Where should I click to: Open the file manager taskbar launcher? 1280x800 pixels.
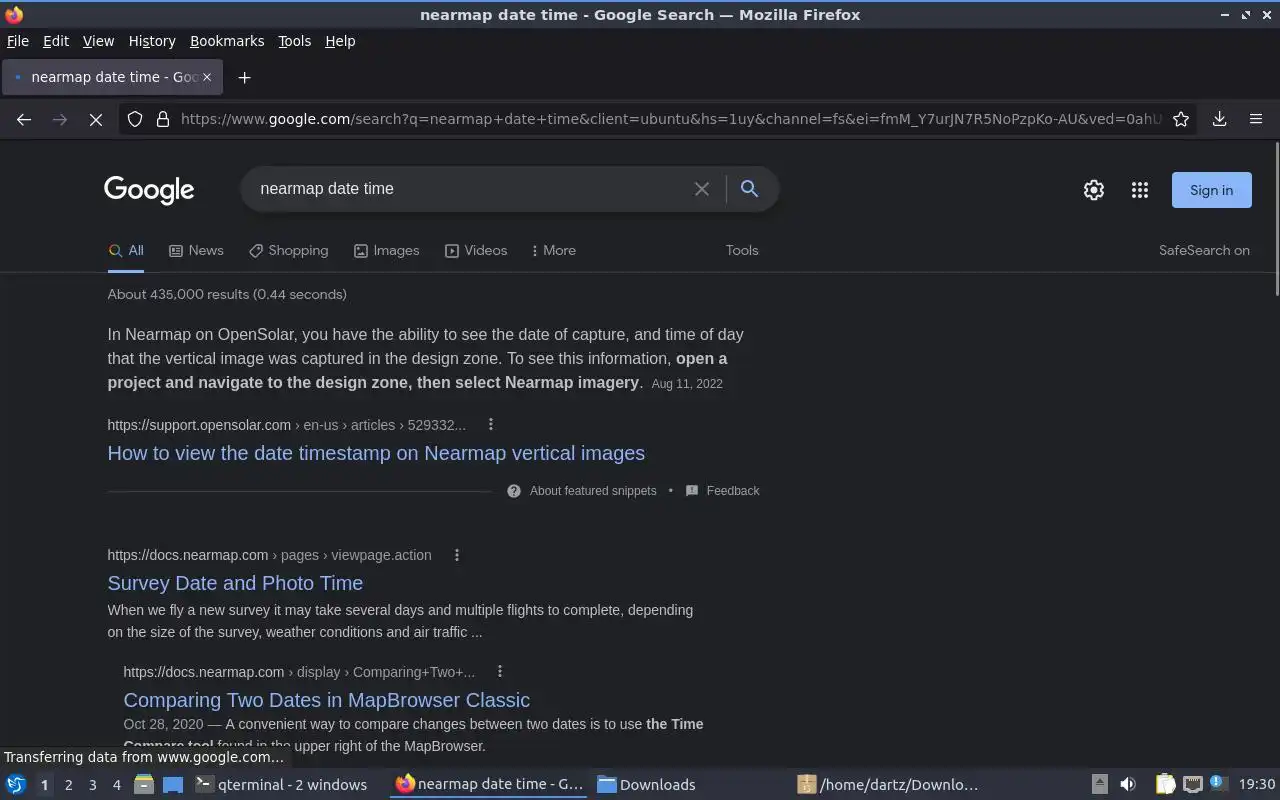coord(144,785)
